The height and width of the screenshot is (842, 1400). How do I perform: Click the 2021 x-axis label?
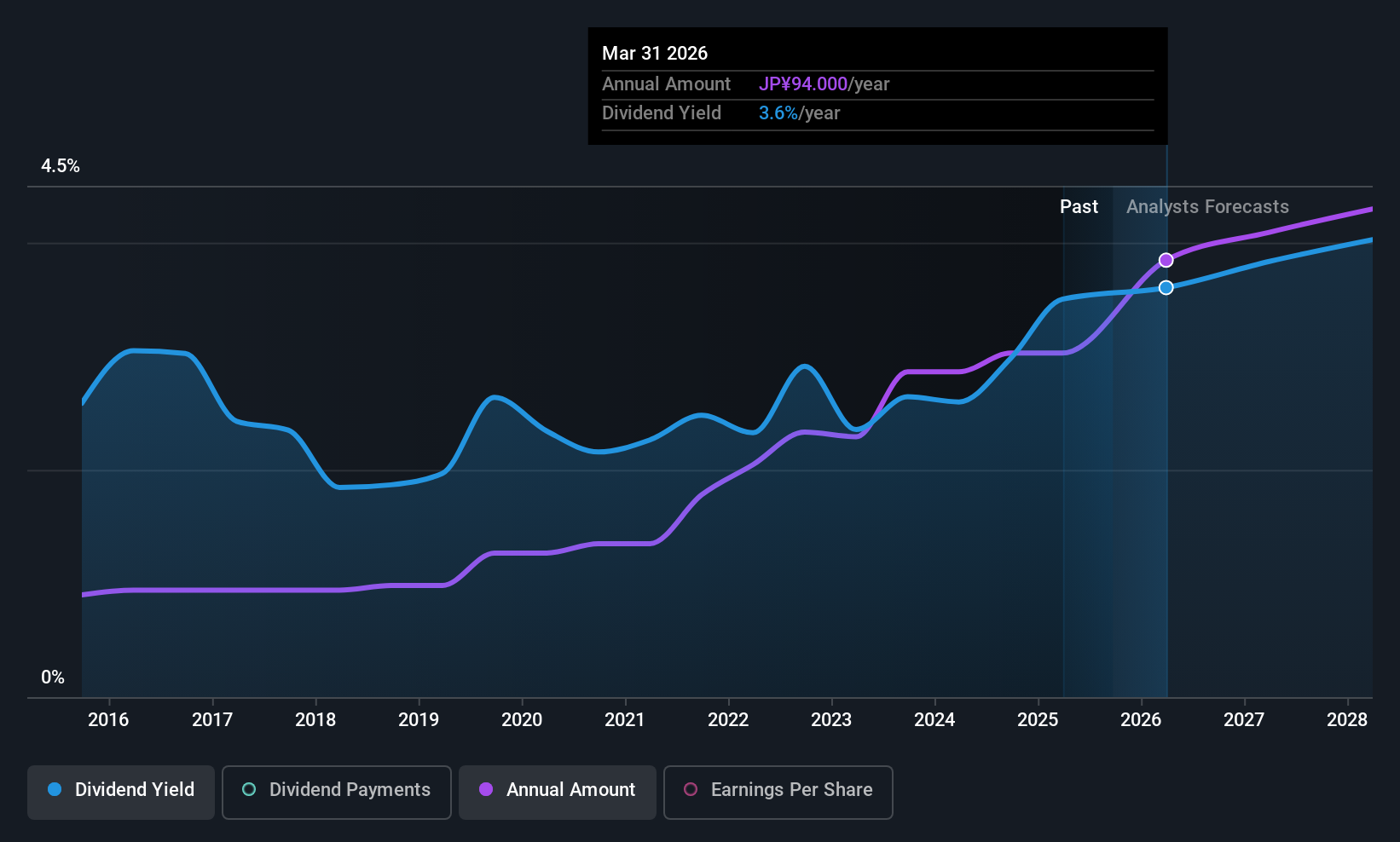tap(625, 720)
